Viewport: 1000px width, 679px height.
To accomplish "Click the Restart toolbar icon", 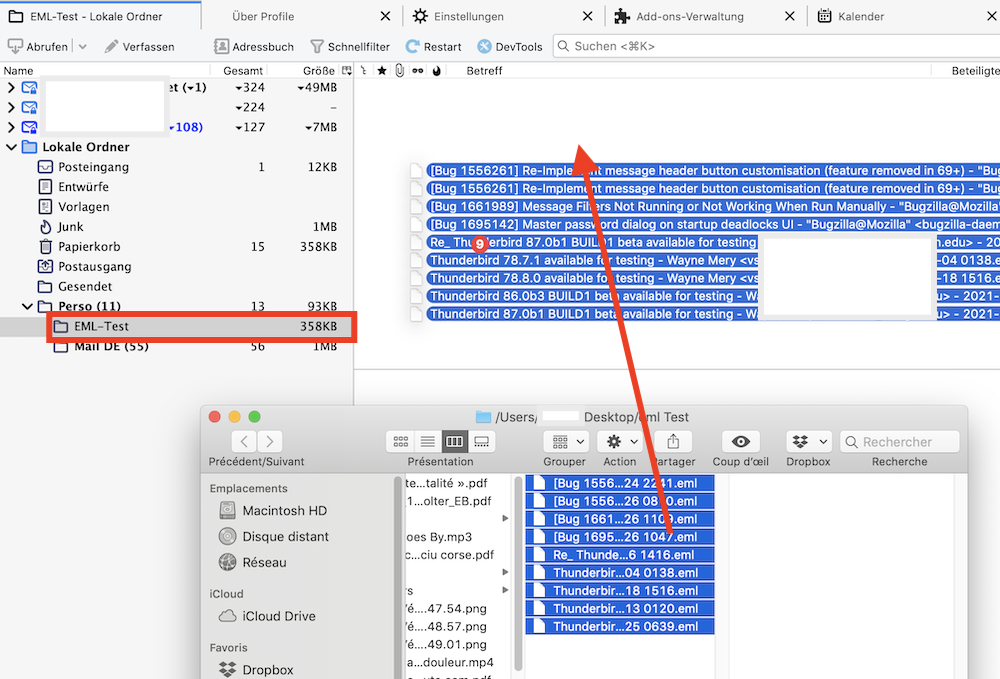I will [413, 47].
